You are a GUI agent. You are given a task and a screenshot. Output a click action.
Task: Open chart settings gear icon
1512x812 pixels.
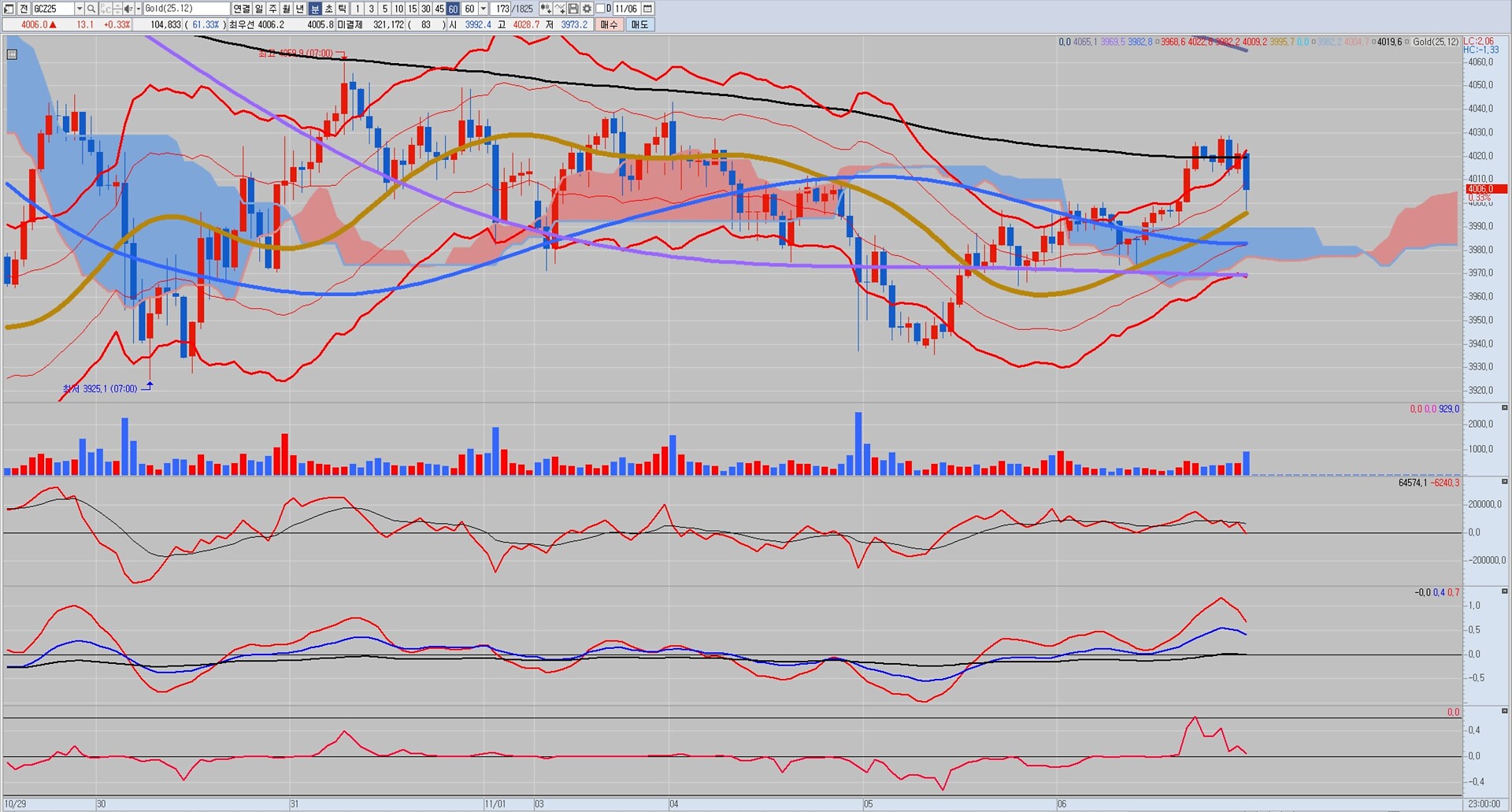tap(587, 9)
